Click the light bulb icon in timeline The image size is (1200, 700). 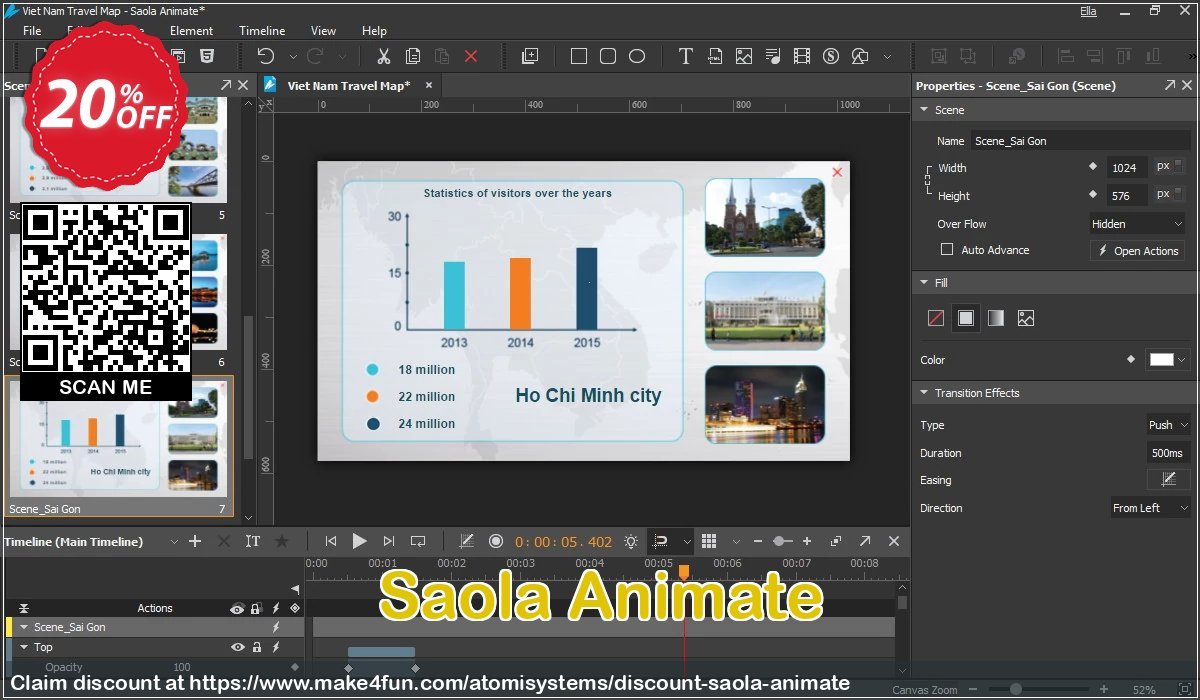pyautogui.click(x=631, y=541)
